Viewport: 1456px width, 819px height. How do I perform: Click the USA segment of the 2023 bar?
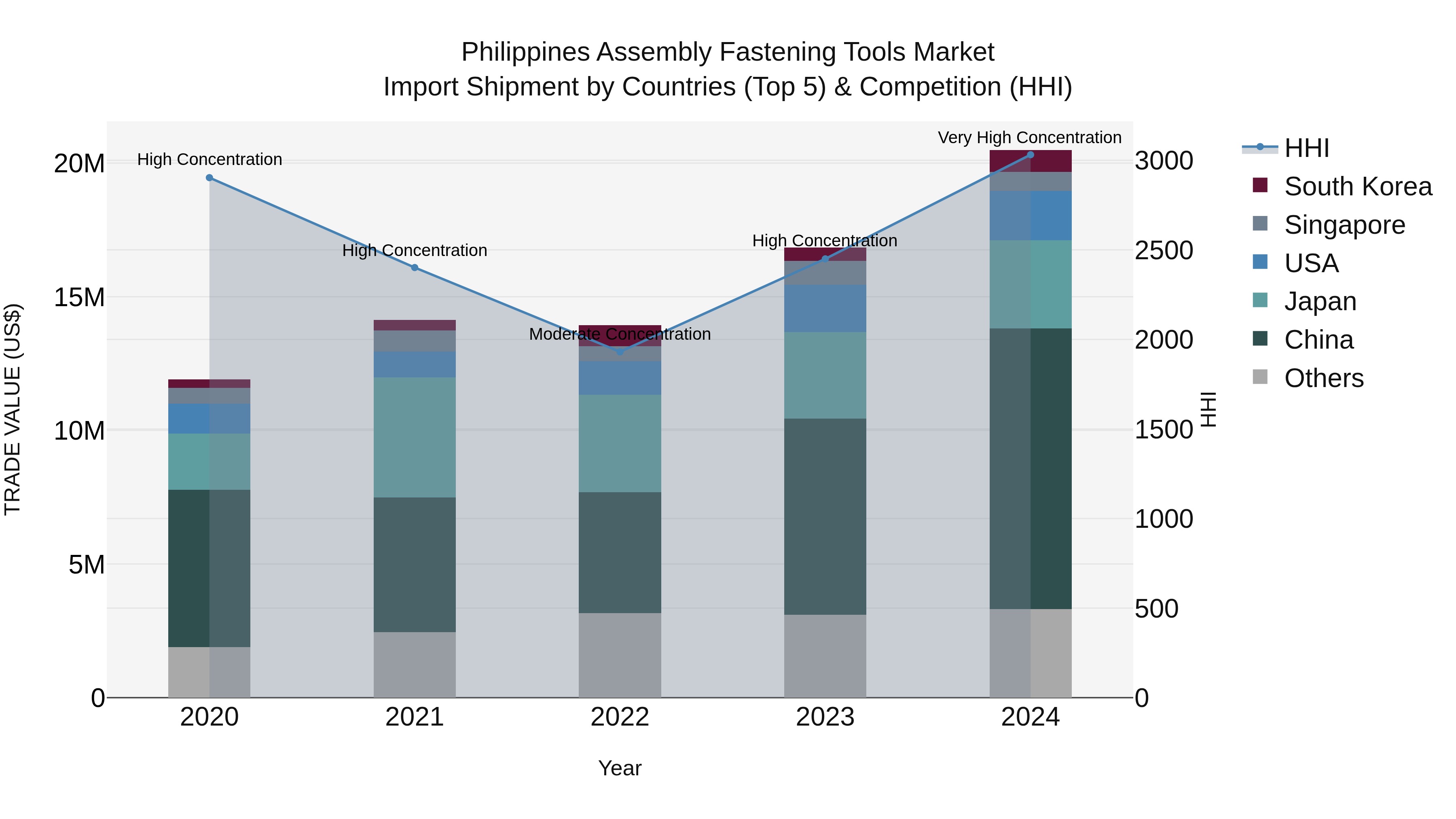pyautogui.click(x=825, y=309)
